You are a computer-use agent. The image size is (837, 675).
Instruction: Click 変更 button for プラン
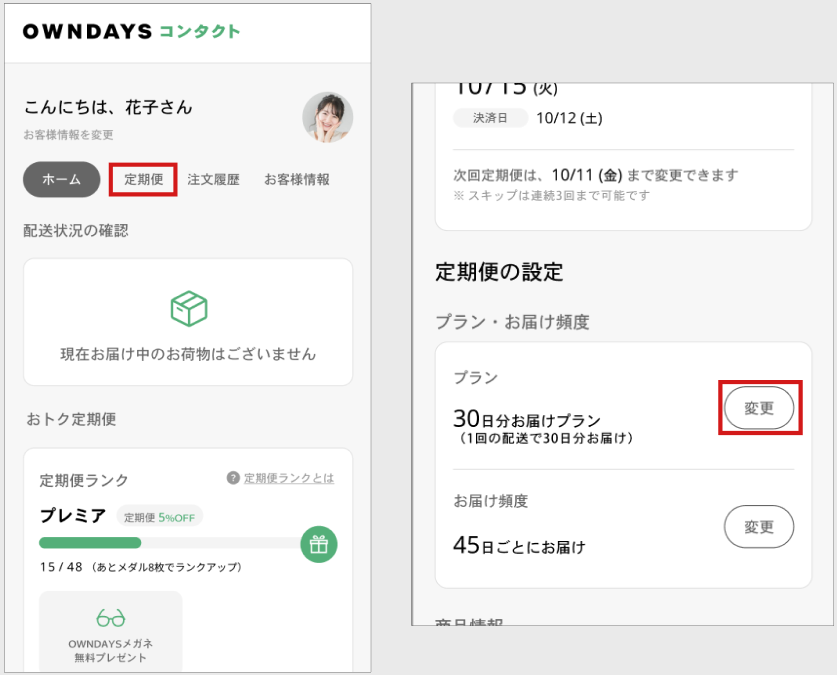point(759,408)
